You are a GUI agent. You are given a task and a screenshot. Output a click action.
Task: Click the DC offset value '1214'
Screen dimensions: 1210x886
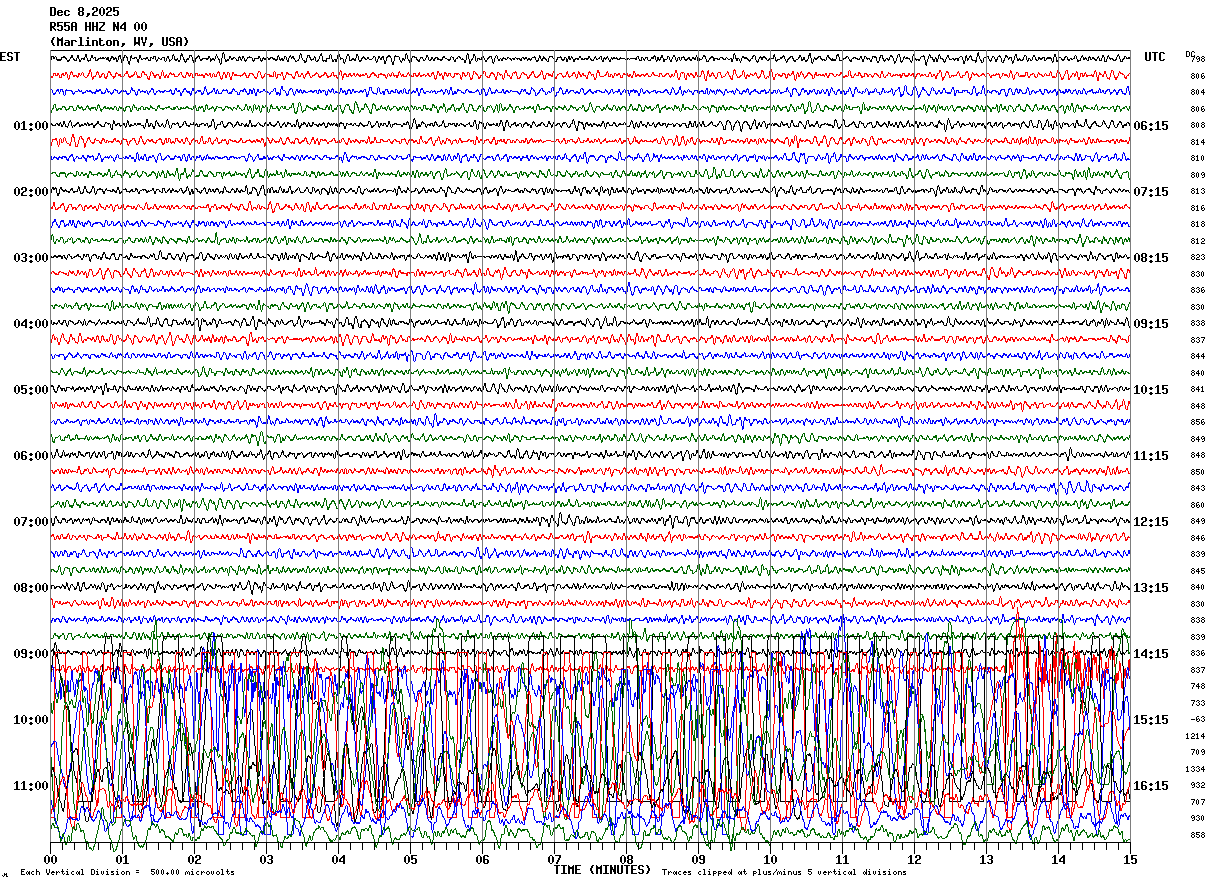[1195, 736]
